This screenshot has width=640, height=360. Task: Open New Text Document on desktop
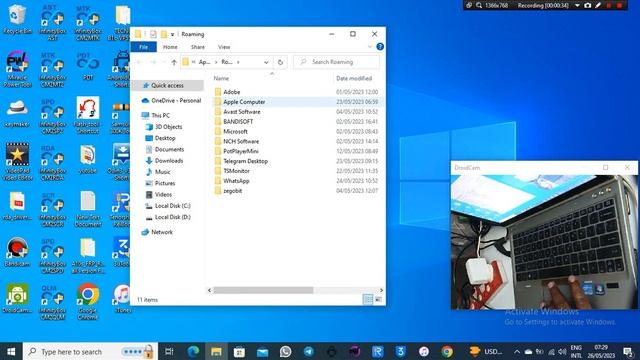point(87,208)
